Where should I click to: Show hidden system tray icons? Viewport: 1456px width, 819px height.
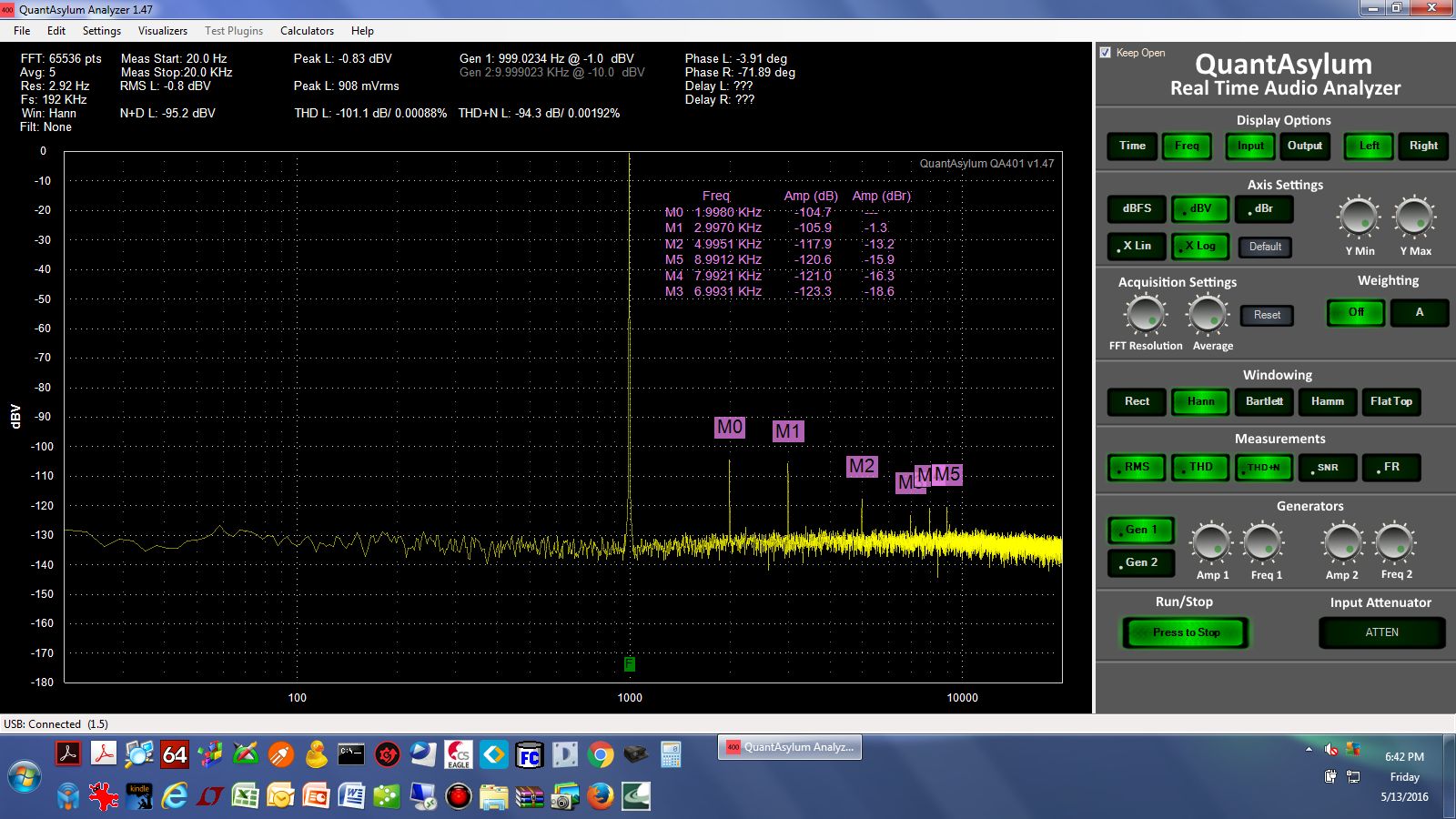coord(1309,750)
